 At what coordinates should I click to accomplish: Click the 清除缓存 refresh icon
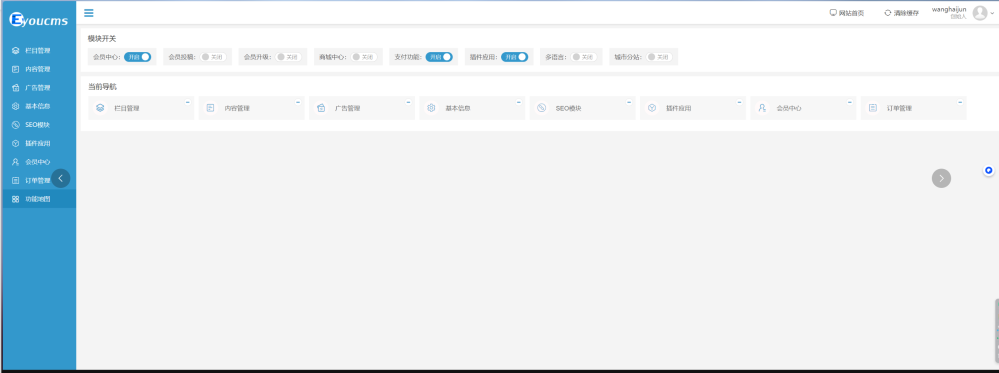[x=888, y=13]
